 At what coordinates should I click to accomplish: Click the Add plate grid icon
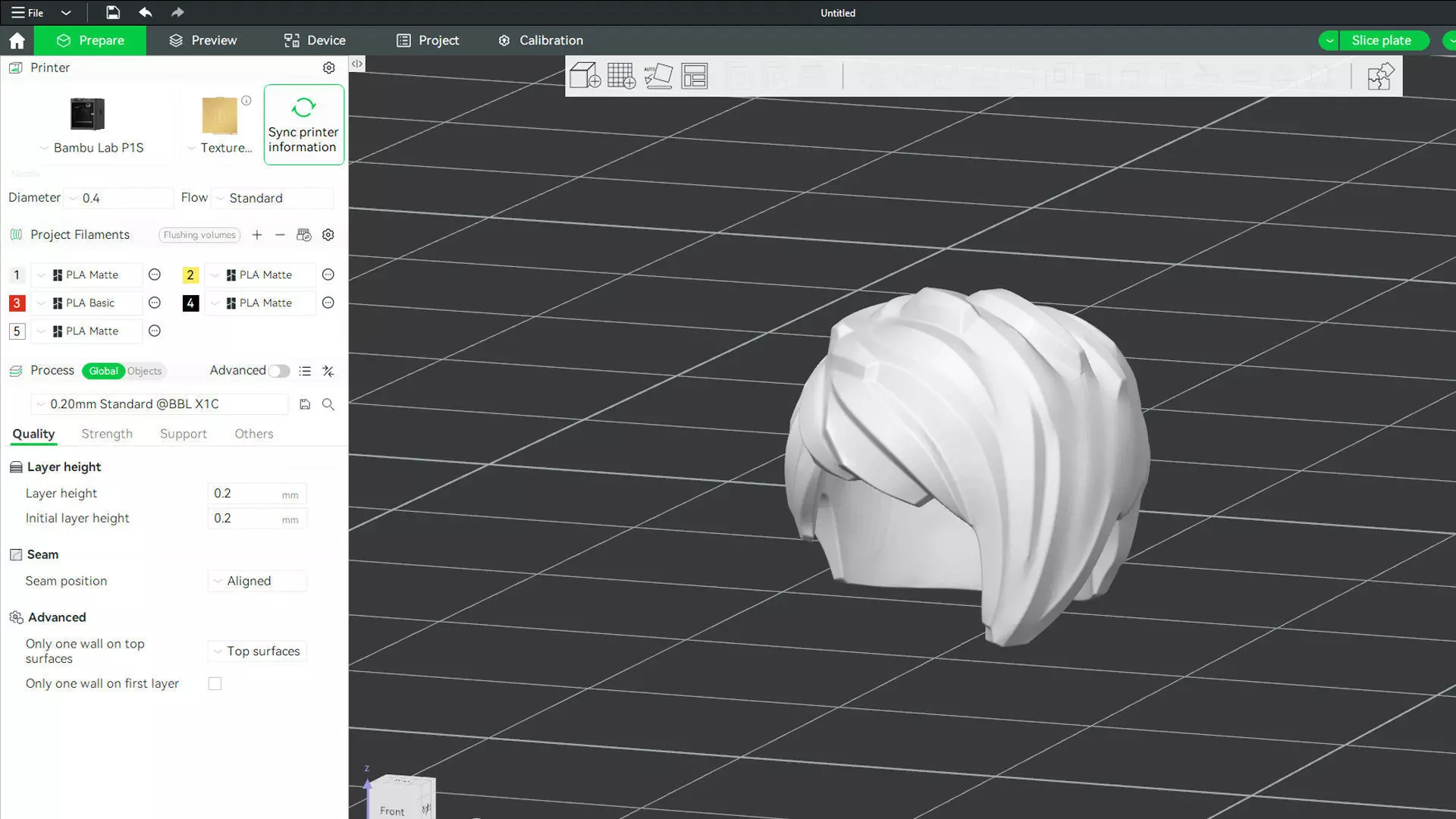(x=621, y=76)
